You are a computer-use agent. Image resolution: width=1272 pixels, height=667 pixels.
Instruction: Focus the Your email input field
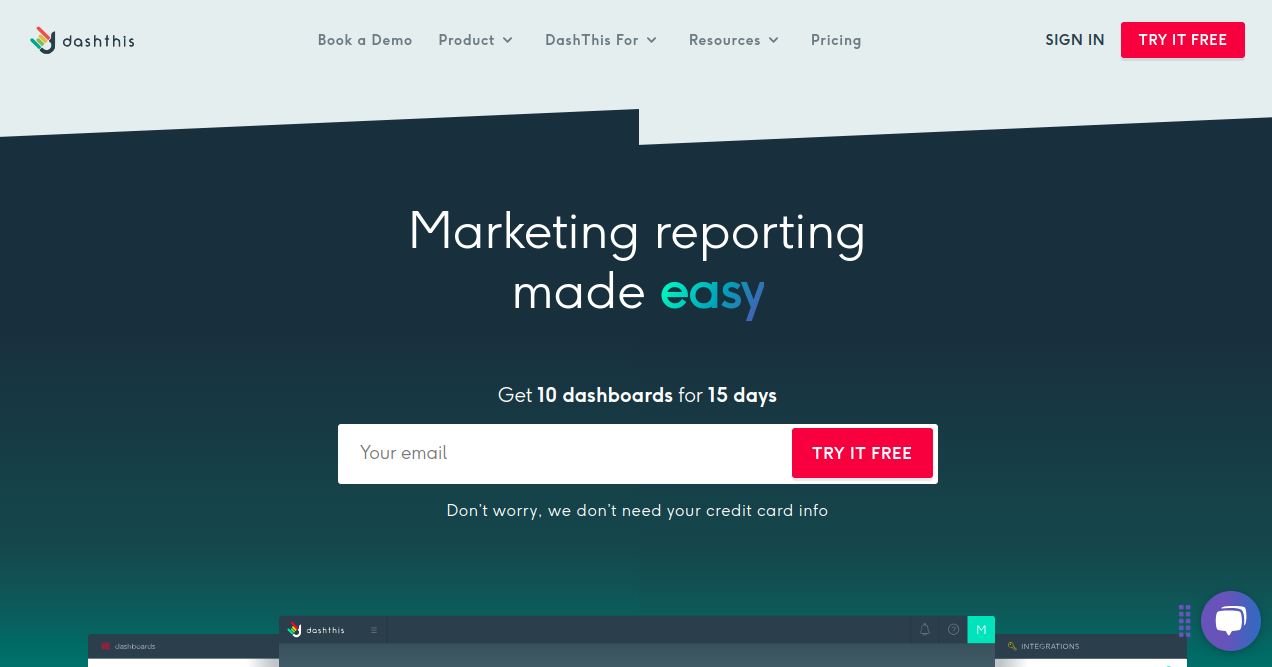pos(565,453)
